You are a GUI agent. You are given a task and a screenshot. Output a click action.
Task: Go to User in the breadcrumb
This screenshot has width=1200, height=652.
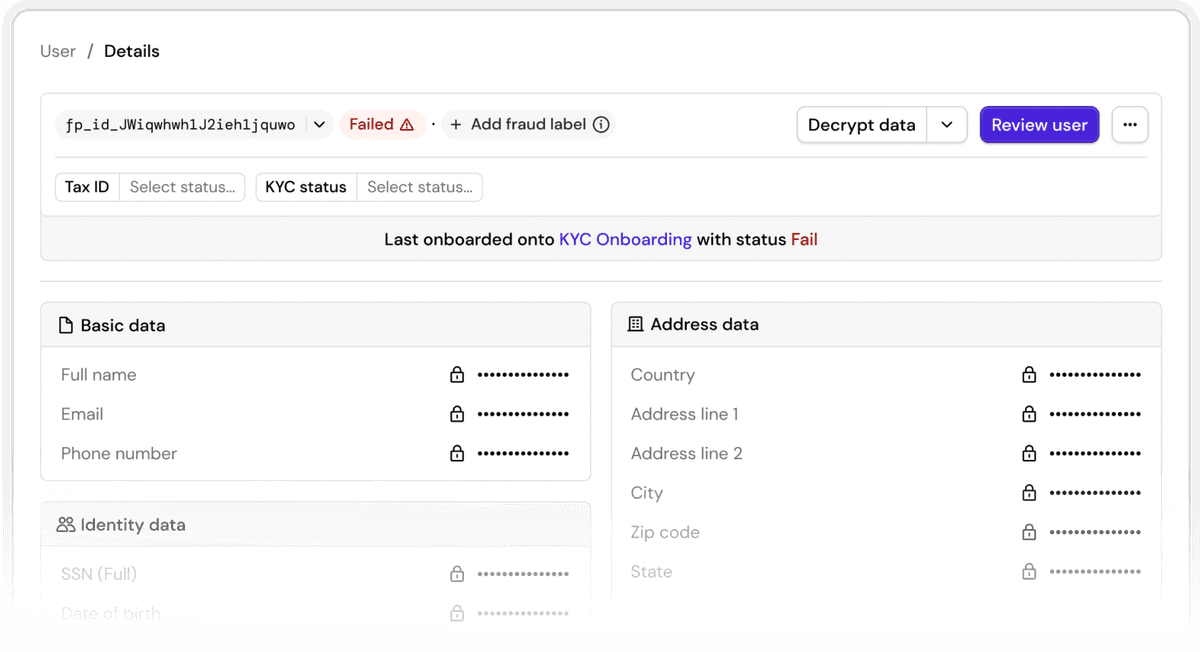pos(58,51)
